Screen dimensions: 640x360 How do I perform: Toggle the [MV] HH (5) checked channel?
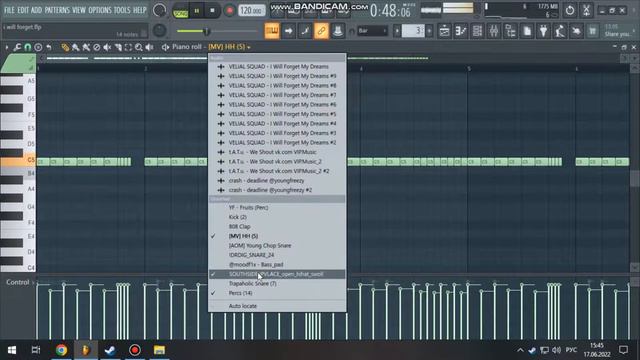pyautogui.click(x=277, y=236)
